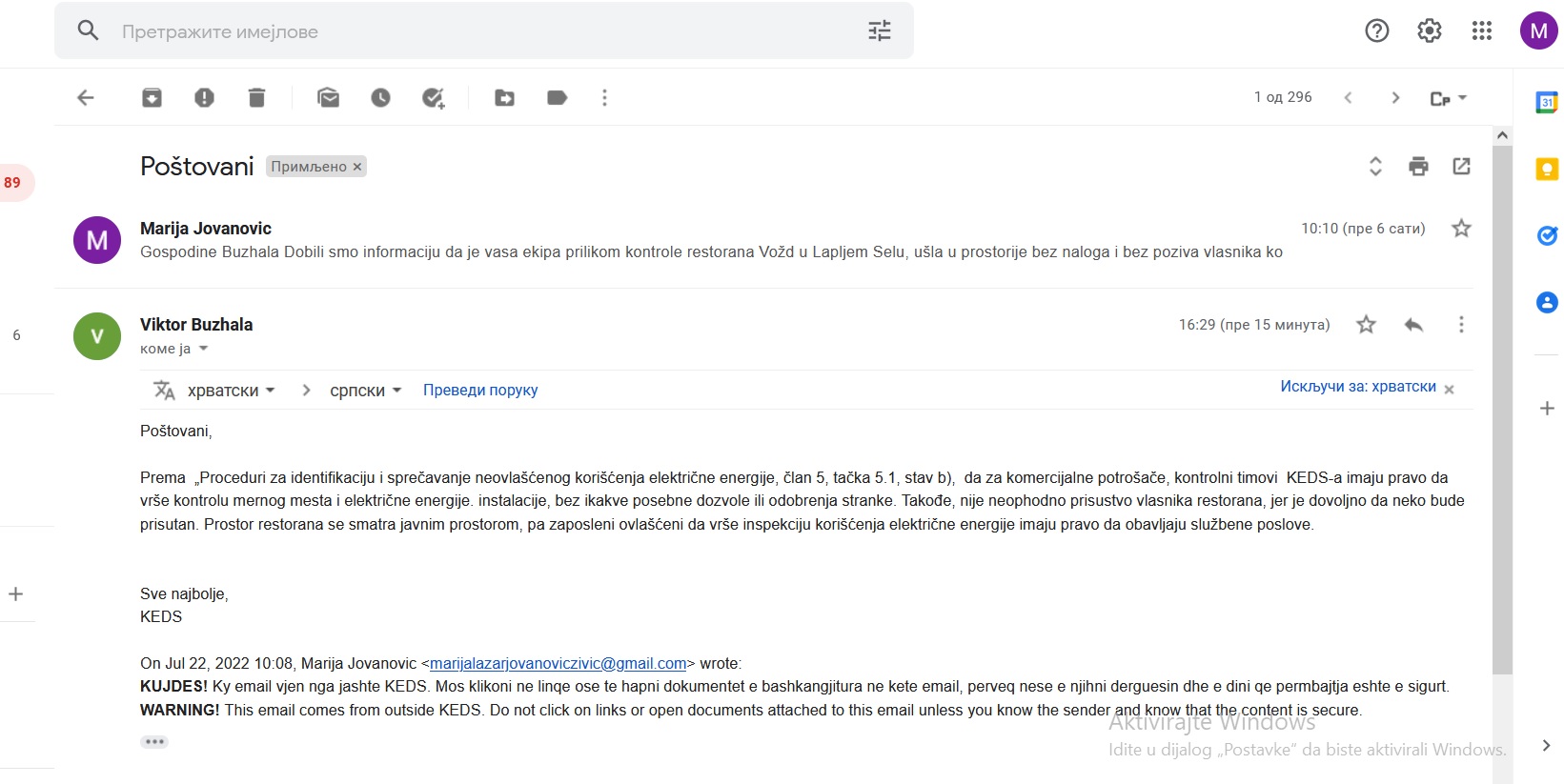Image resolution: width=1564 pixels, height=784 pixels.
Task: Open target language dropdown српски
Action: tap(365, 391)
